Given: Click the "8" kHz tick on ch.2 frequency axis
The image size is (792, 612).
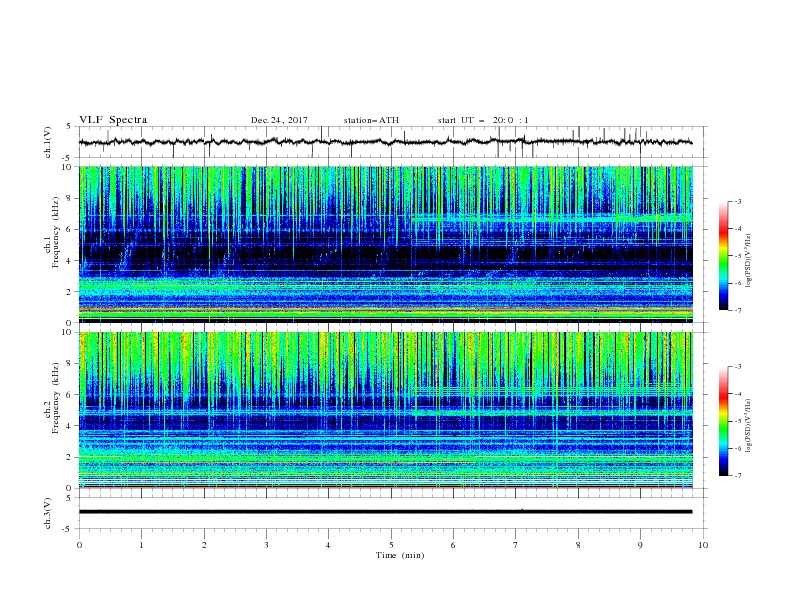Looking at the screenshot, I should 70,364.
